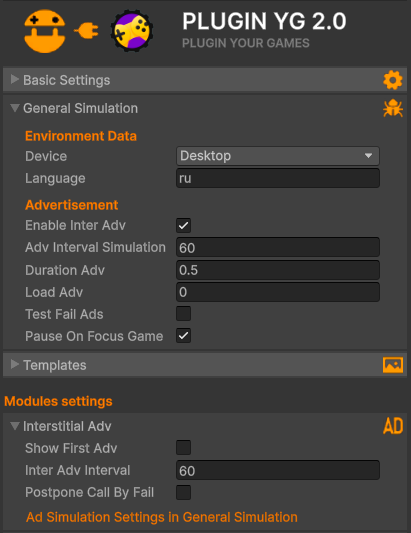411x533 pixels.
Task: Click the purple and yellow gamepad logo
Action: pyautogui.click(x=132, y=31)
